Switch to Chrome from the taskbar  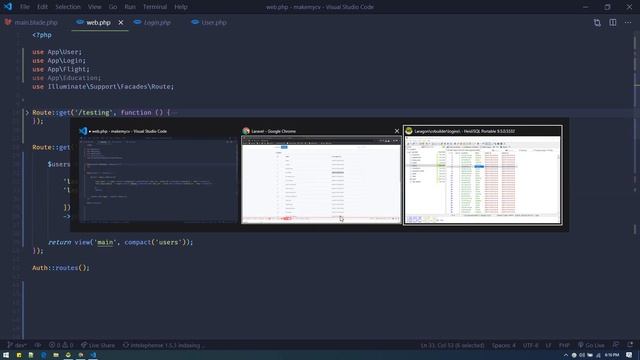80,355
